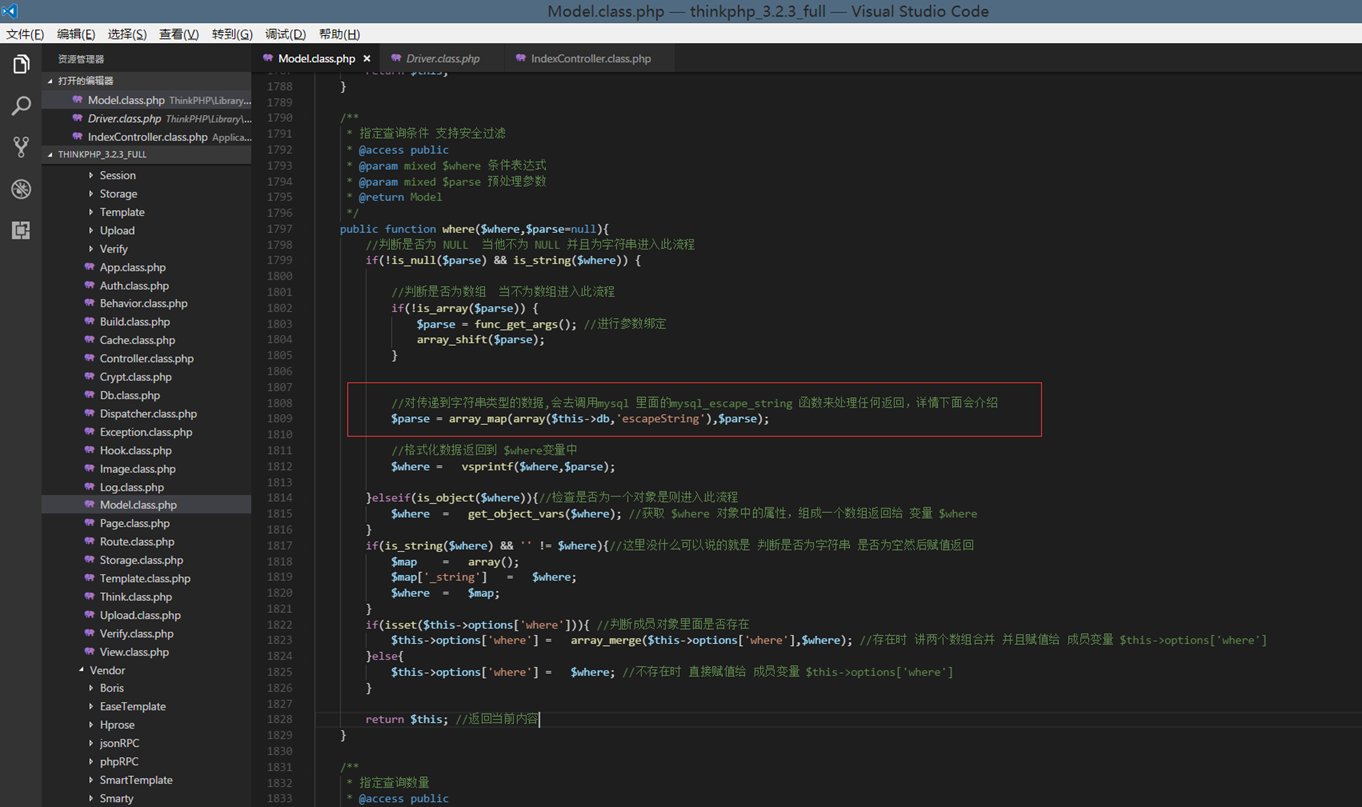Viewport: 1362px width, 807px height.
Task: Open the 选择(S) menu
Action: click(127, 34)
